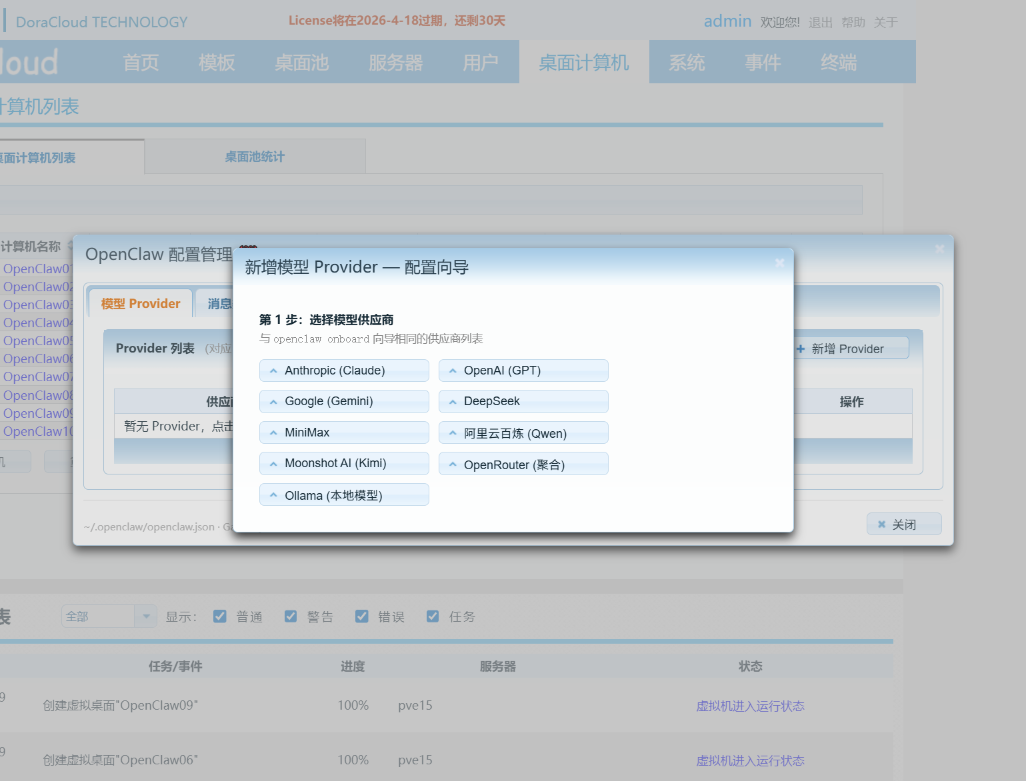The width and height of the screenshot is (1026, 781).
Task: Choose the Anthropic (Claude) provider
Action: [x=344, y=370]
